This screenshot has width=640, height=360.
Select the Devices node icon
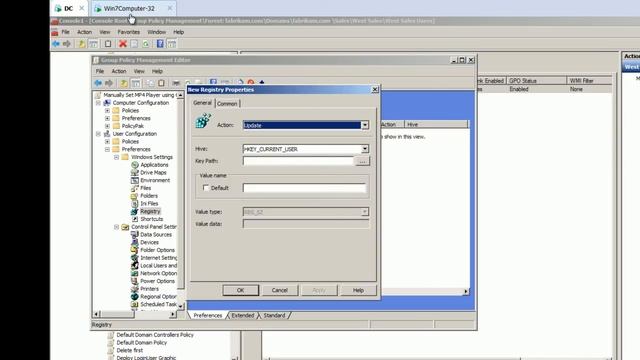click(x=135, y=242)
